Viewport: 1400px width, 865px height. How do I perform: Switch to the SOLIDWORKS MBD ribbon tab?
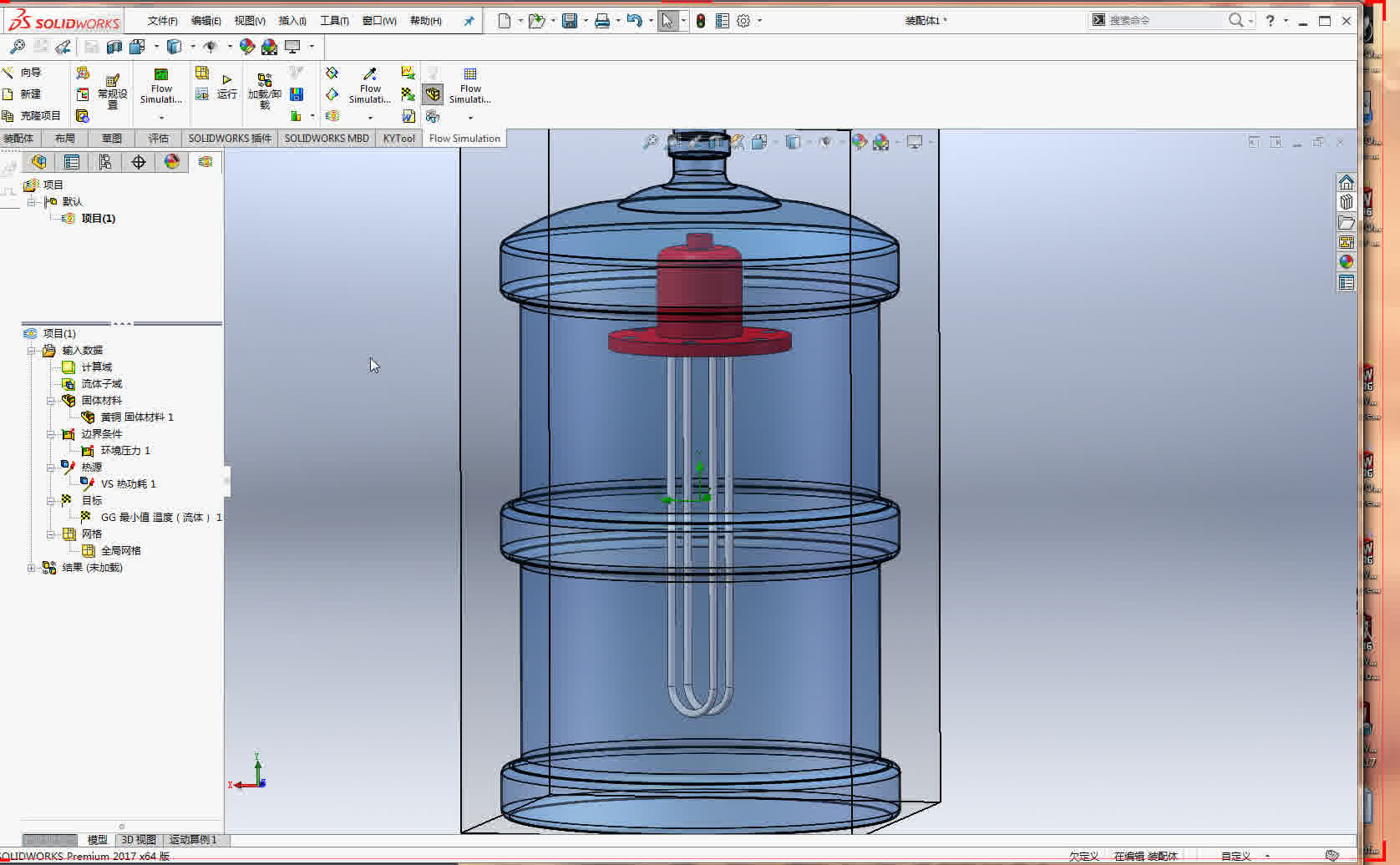pyautogui.click(x=327, y=138)
